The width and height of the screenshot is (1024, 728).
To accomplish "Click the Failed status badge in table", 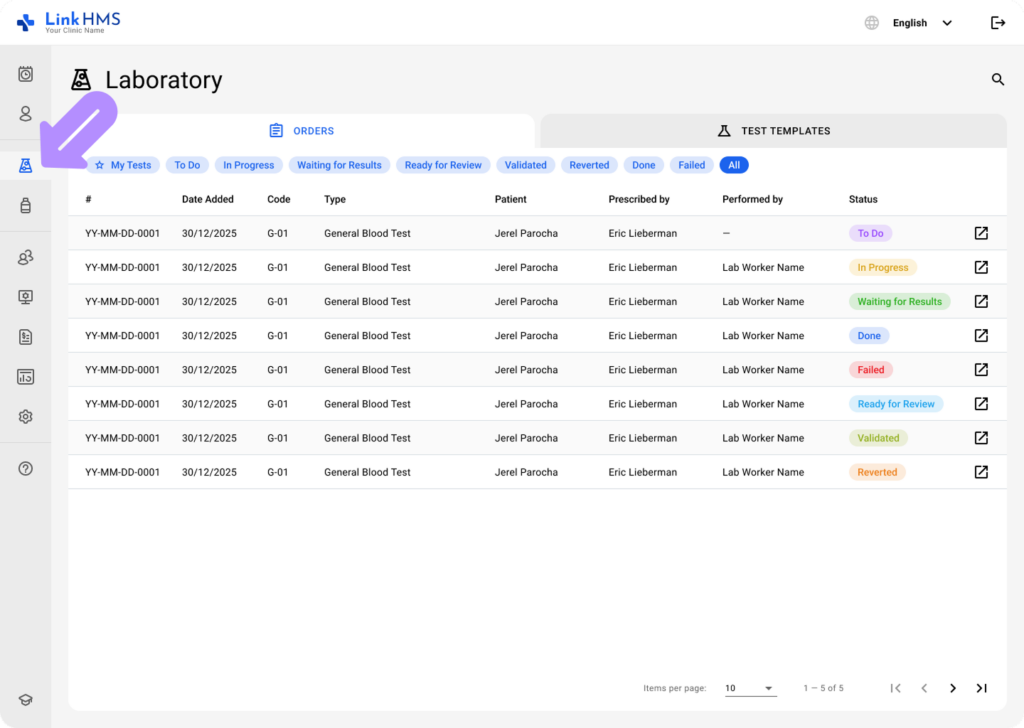I will pyautogui.click(x=870, y=370).
